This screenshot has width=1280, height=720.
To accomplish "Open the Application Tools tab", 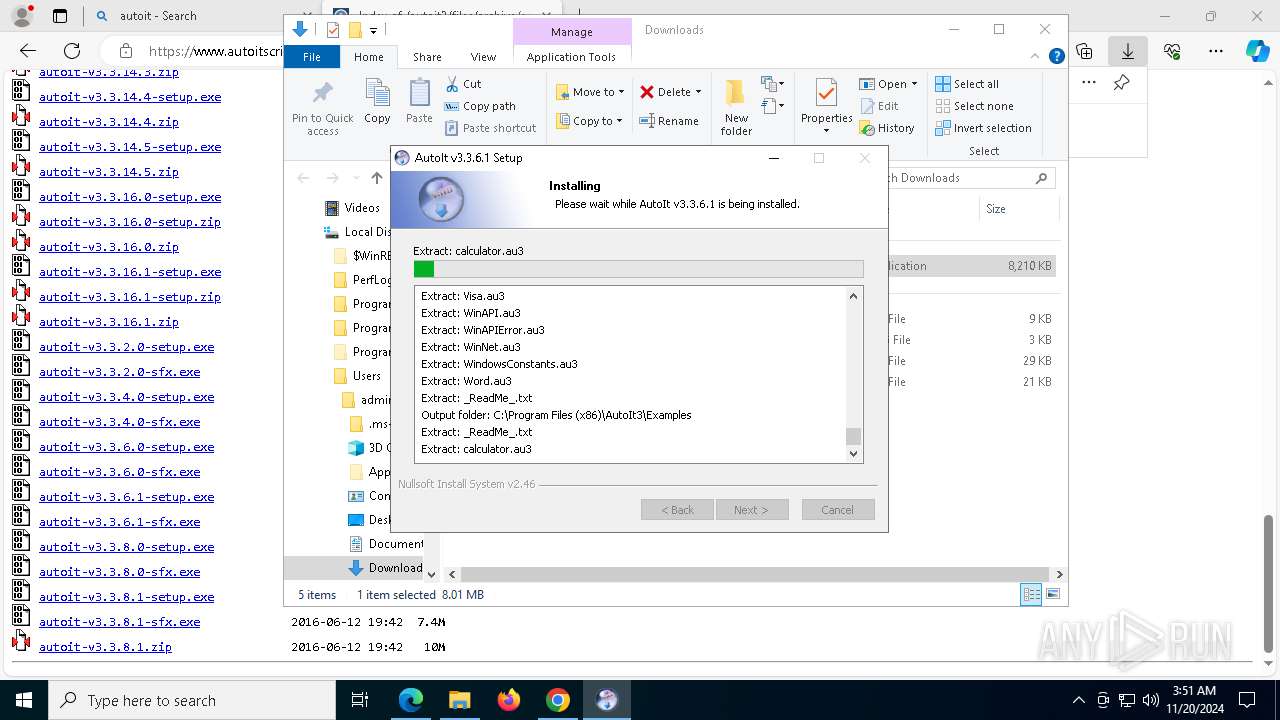I will (571, 57).
